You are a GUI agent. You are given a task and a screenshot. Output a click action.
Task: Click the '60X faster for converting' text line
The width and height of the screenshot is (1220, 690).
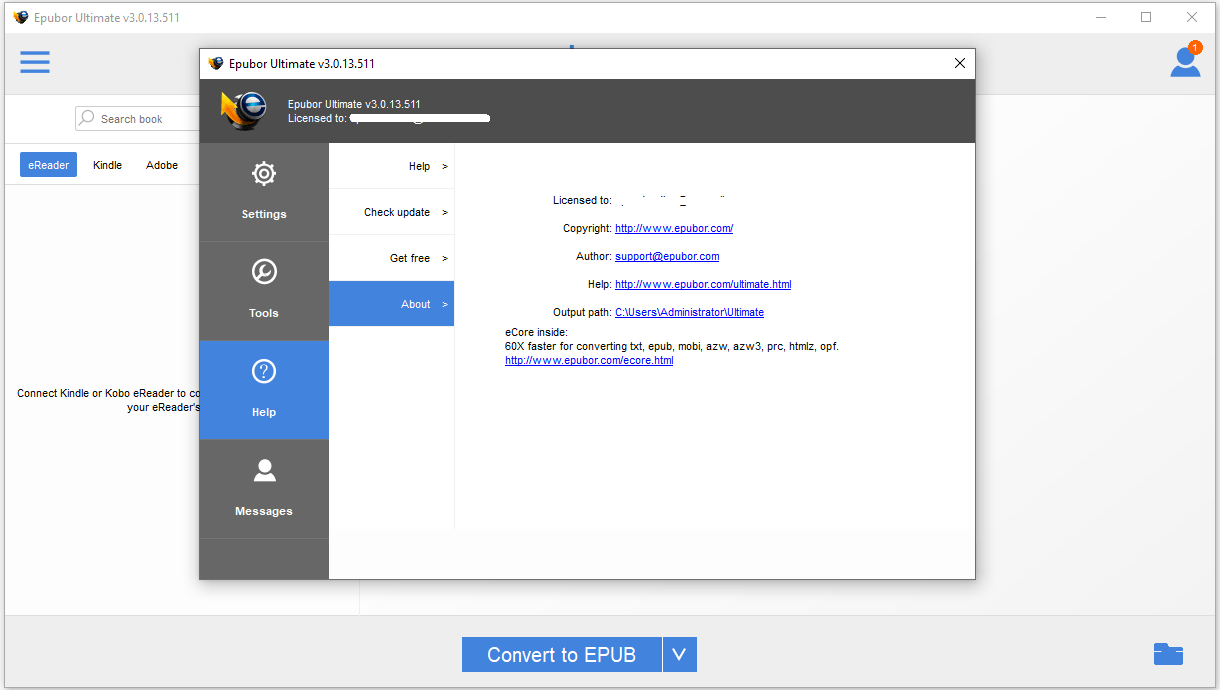672,346
